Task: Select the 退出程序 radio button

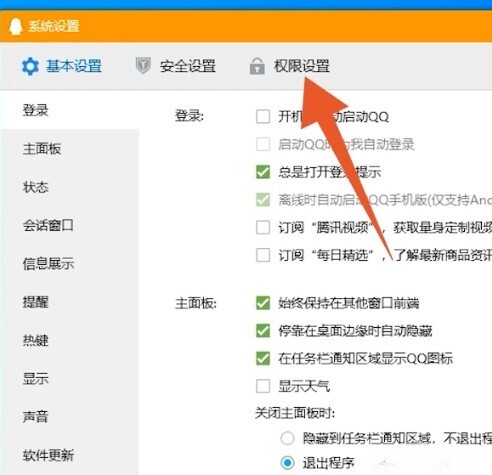Action: 287,463
